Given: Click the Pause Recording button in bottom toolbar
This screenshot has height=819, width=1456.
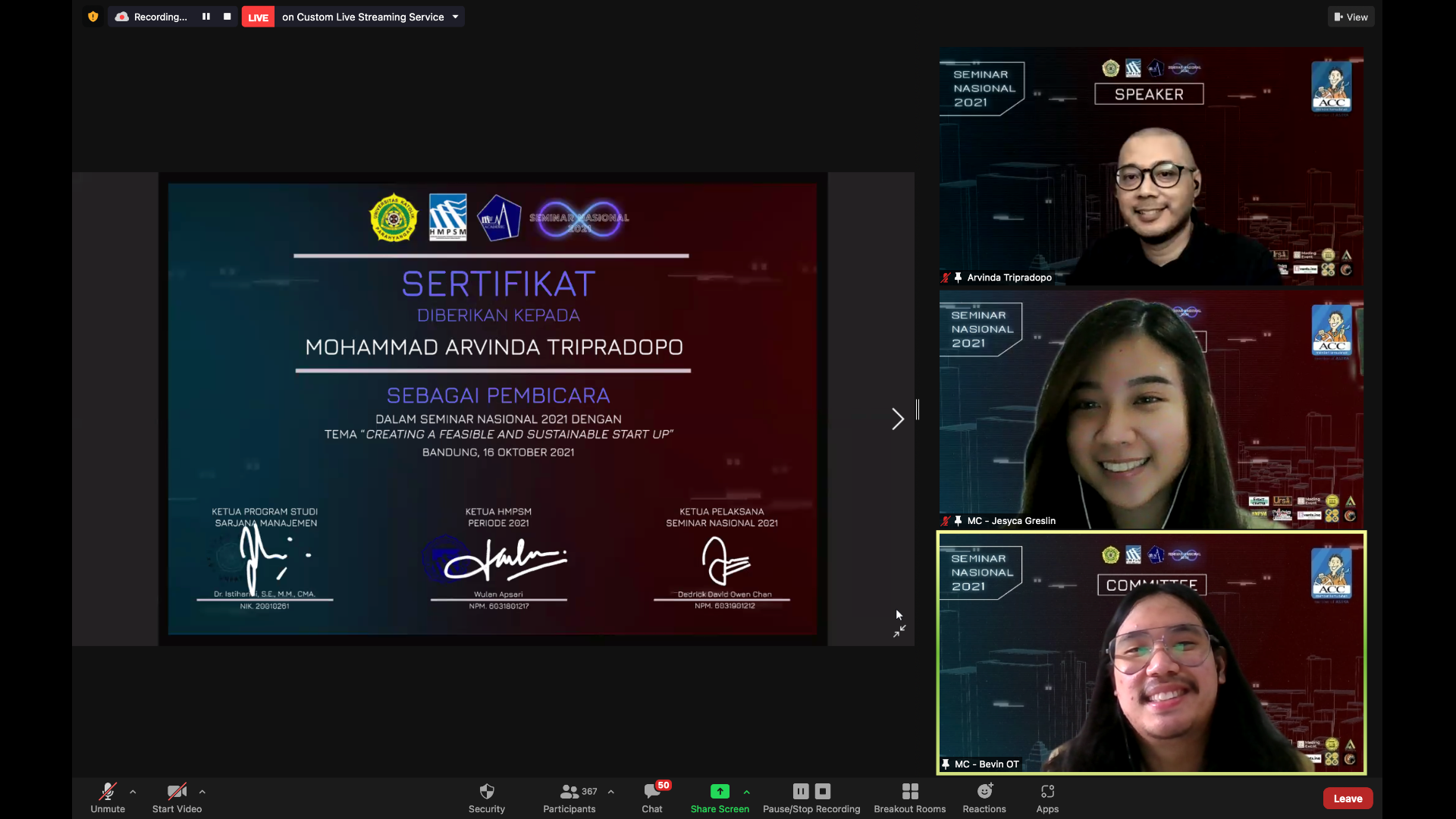Looking at the screenshot, I should [x=801, y=792].
